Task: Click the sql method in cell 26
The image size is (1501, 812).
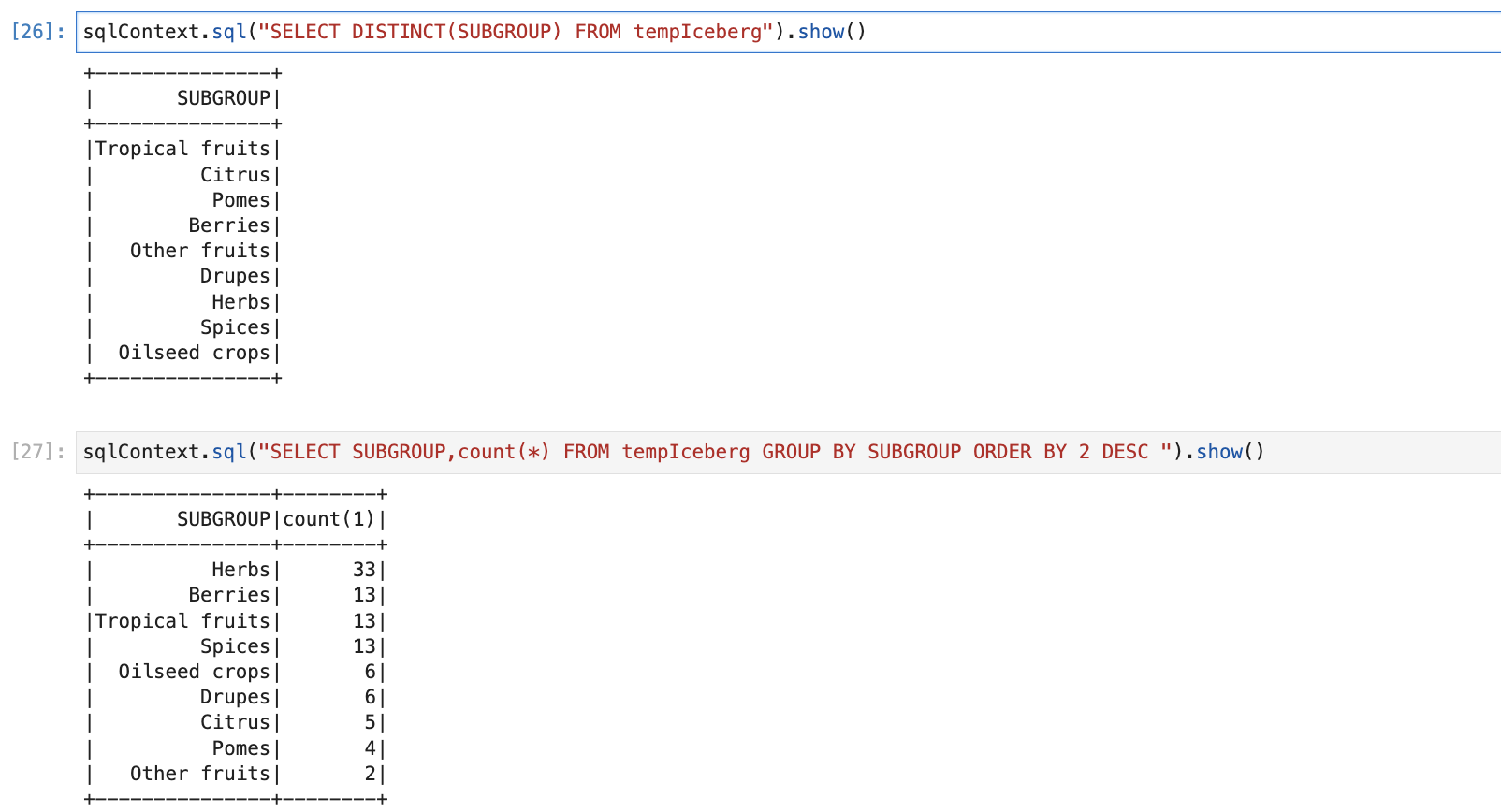Action: click(228, 32)
